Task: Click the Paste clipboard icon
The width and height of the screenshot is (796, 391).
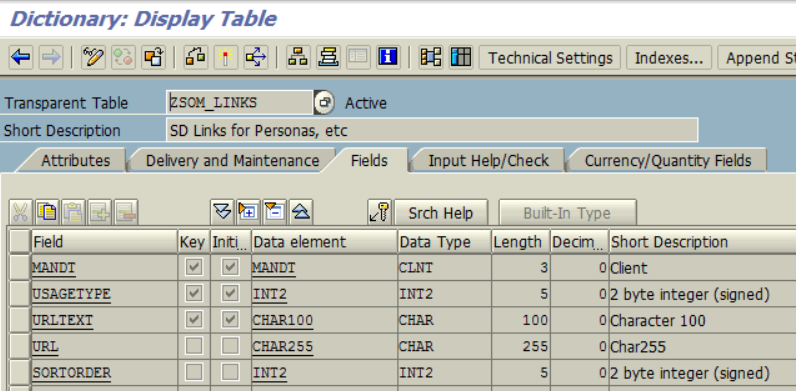Action: (x=73, y=212)
